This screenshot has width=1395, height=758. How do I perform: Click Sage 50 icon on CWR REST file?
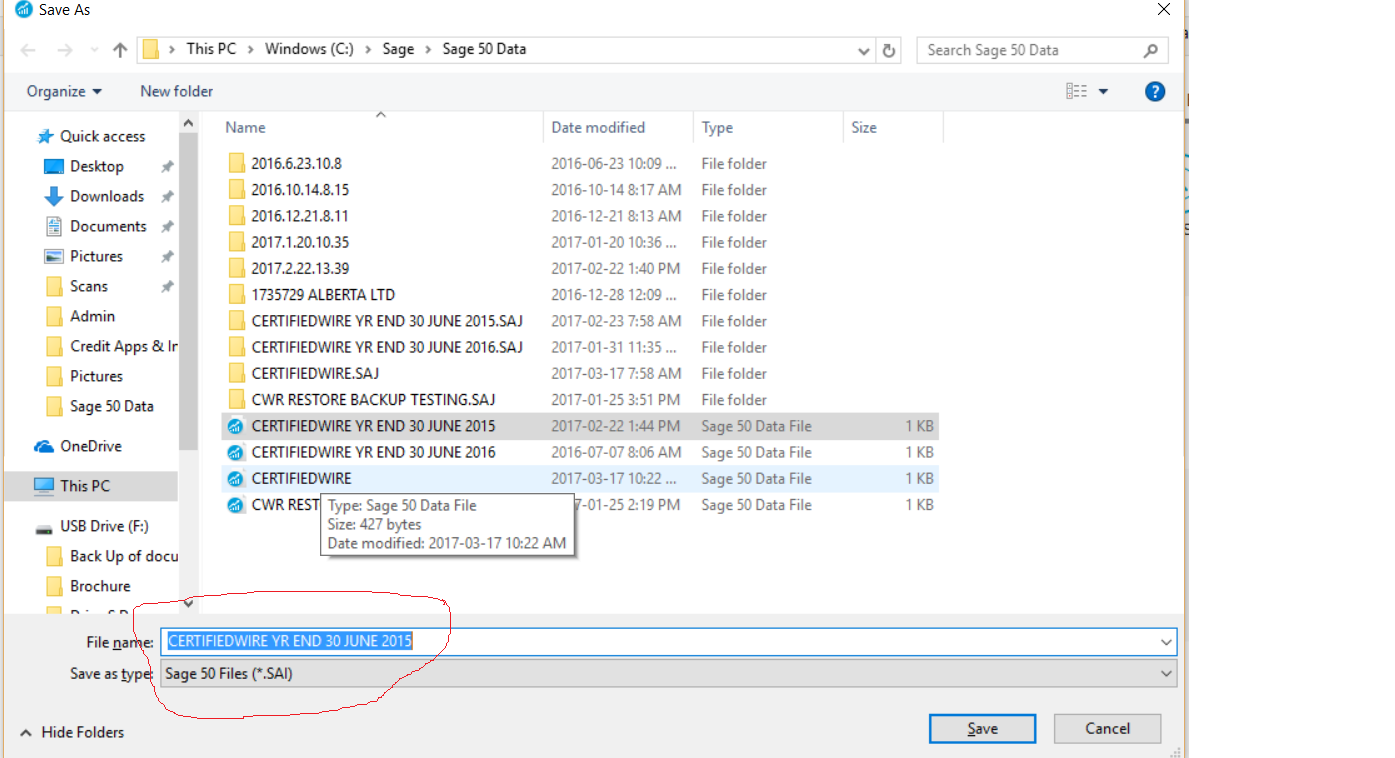(x=236, y=505)
